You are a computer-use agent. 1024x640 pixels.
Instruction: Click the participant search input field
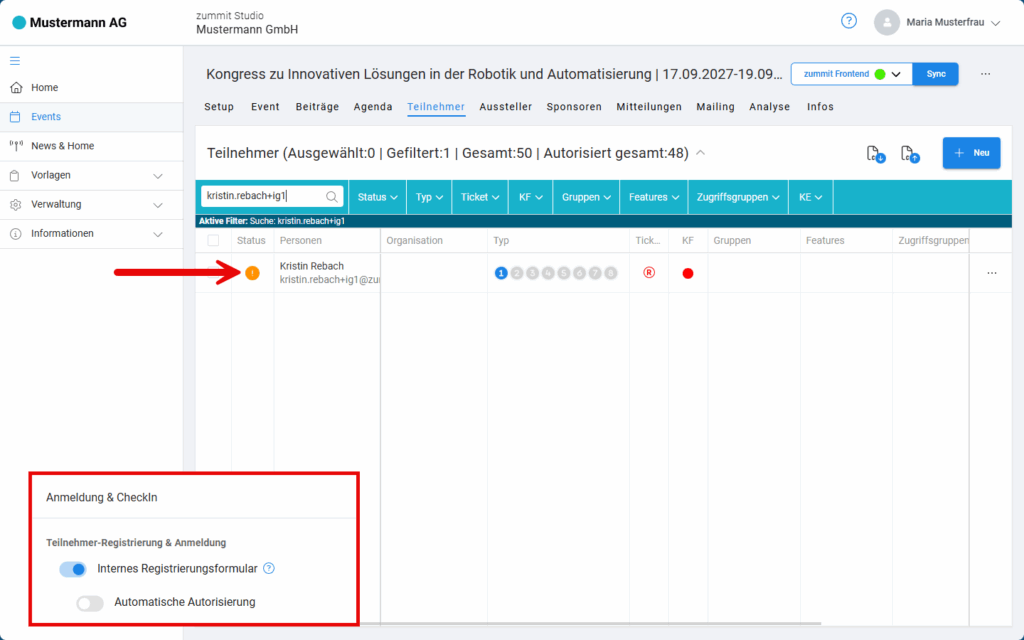(x=264, y=197)
